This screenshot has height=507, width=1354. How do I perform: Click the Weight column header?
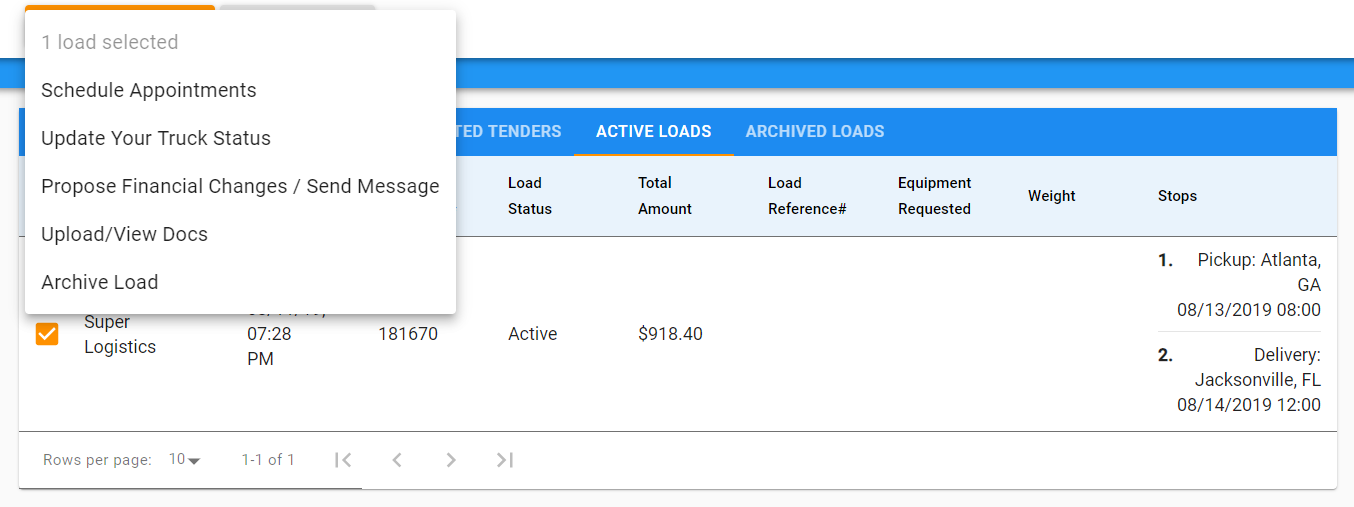(x=1052, y=196)
